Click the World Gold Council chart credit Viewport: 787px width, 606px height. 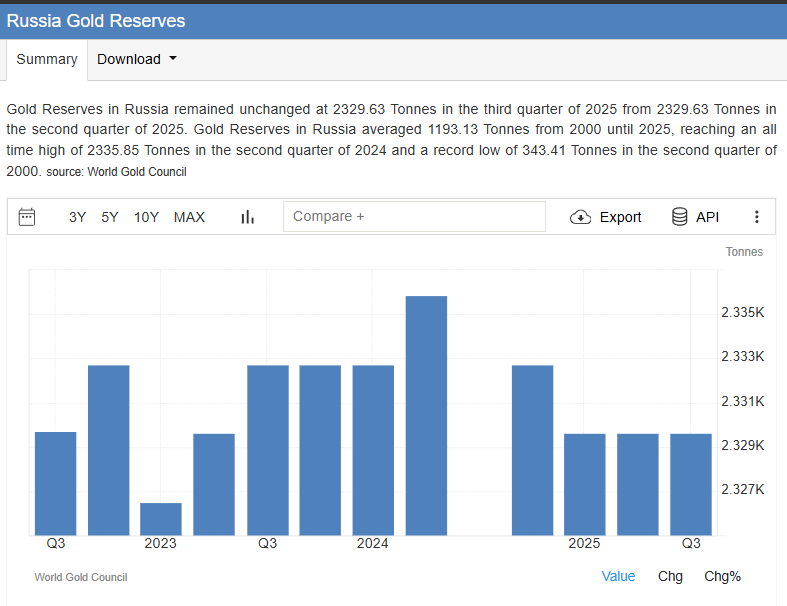pos(81,577)
